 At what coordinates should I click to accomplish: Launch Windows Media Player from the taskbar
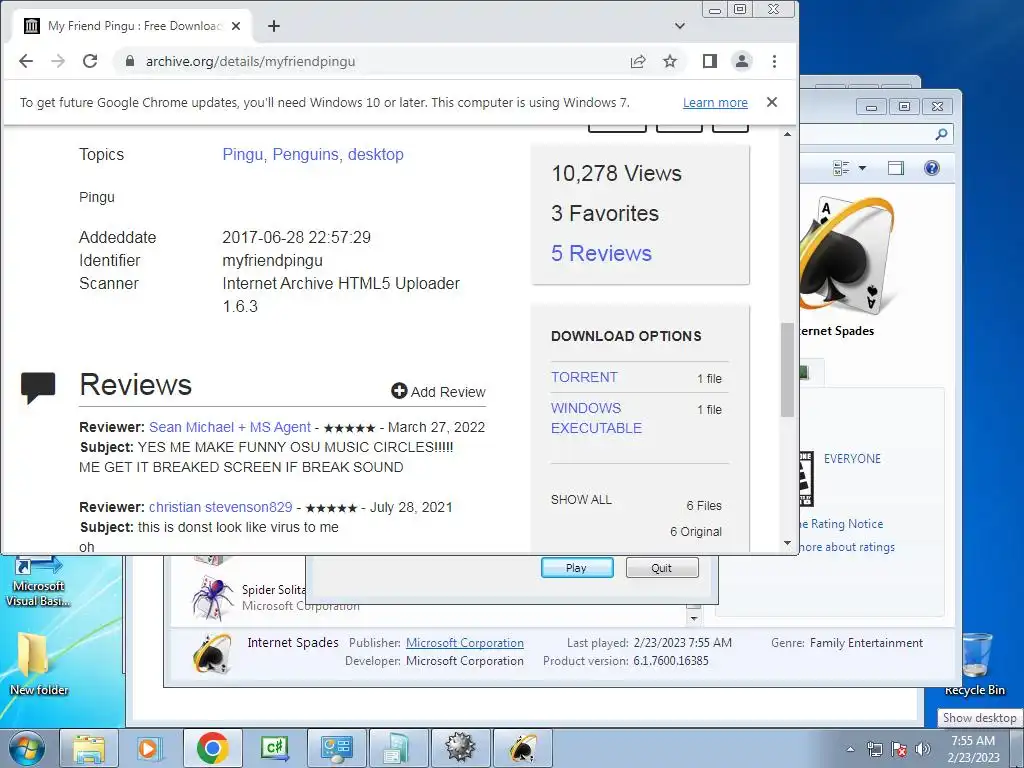(150, 748)
